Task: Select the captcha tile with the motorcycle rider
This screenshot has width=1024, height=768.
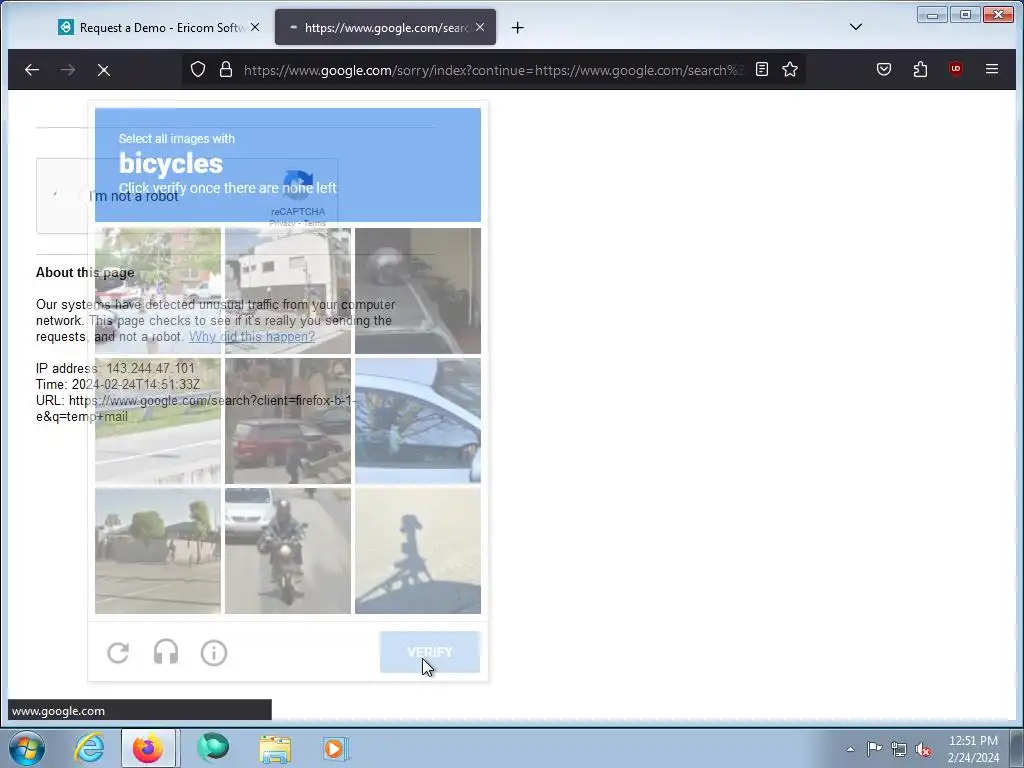Action: coord(287,551)
